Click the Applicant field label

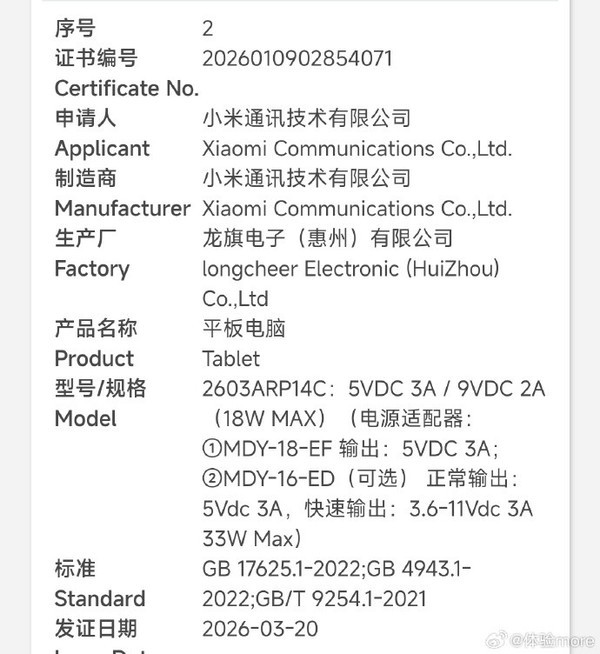[x=102, y=148]
